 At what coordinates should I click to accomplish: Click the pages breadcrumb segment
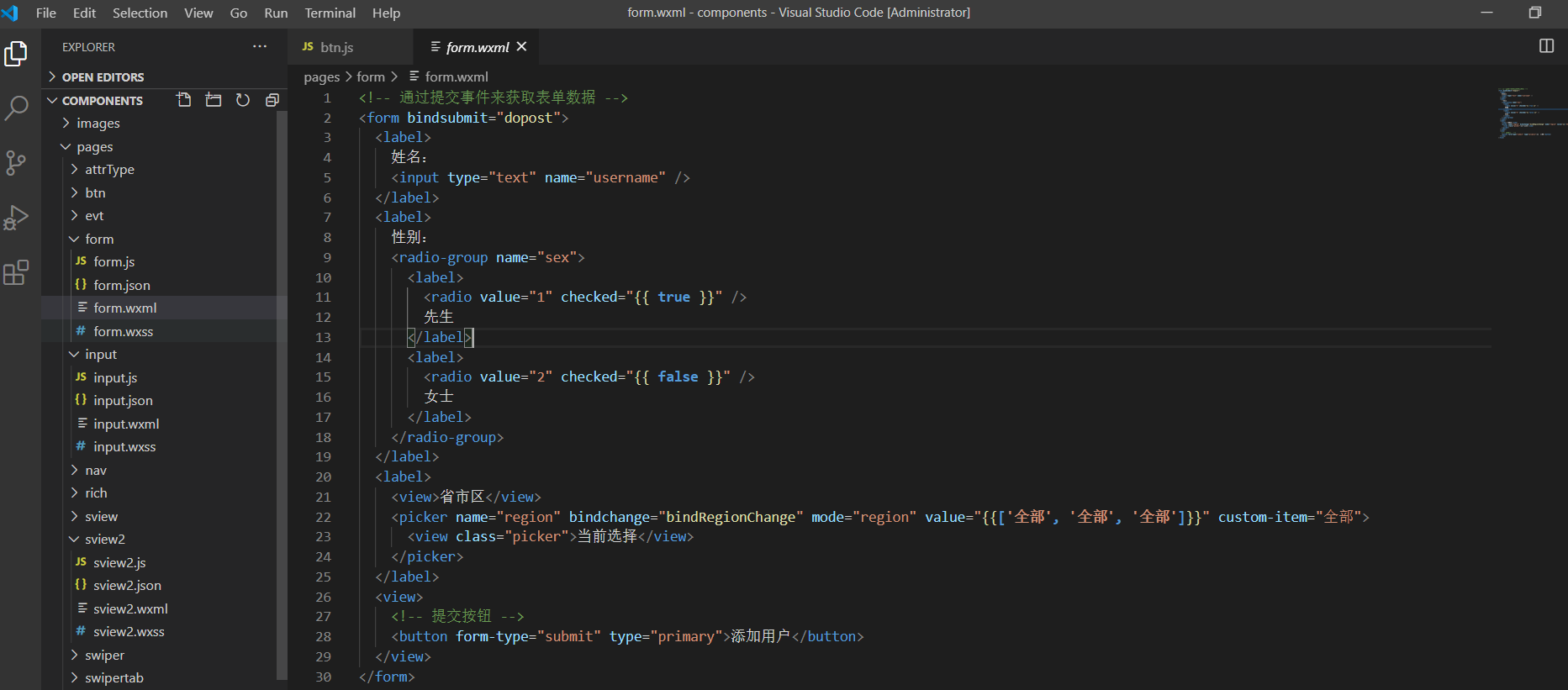tap(322, 77)
